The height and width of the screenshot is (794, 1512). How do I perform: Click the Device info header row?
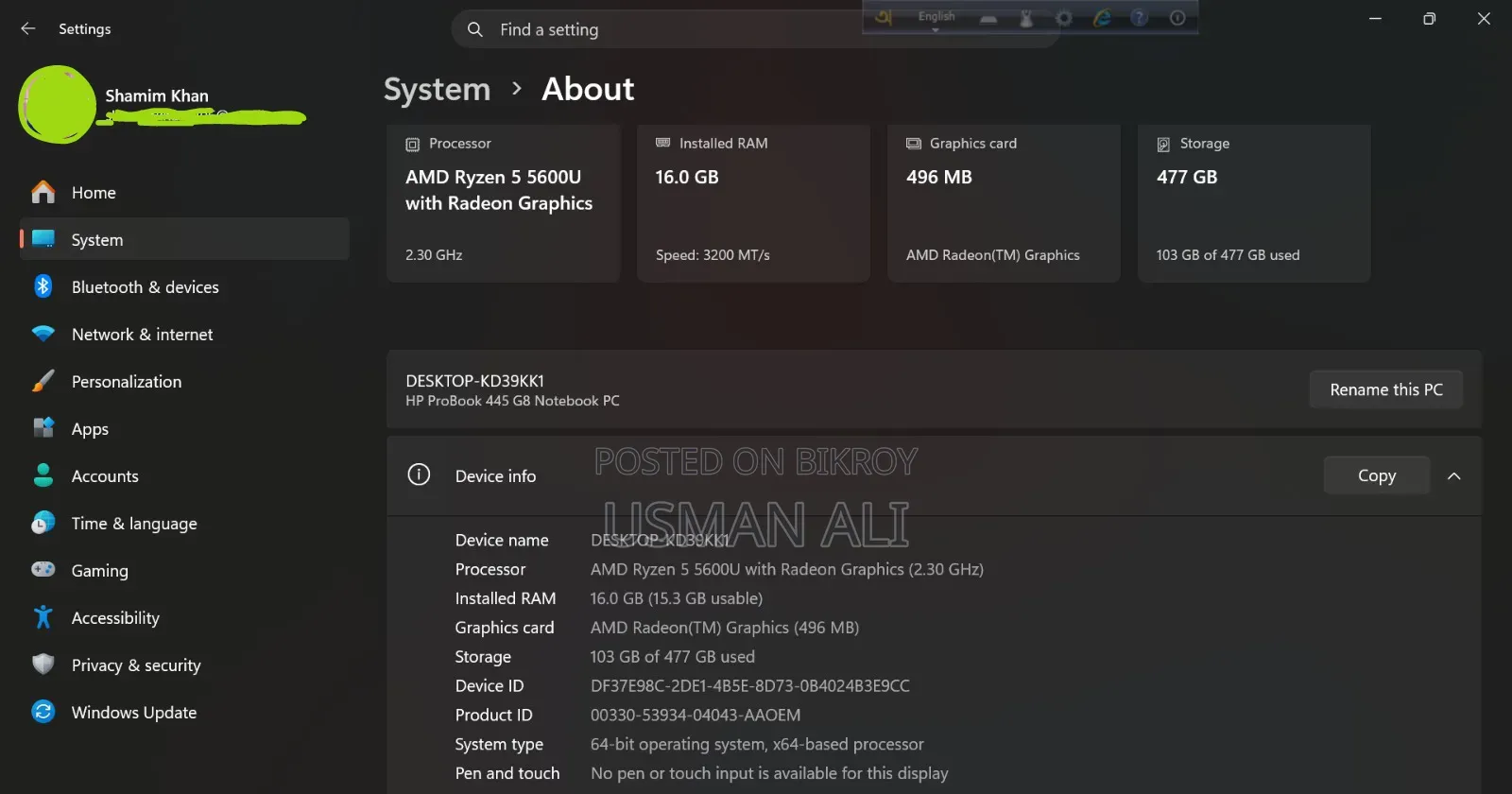[934, 475]
